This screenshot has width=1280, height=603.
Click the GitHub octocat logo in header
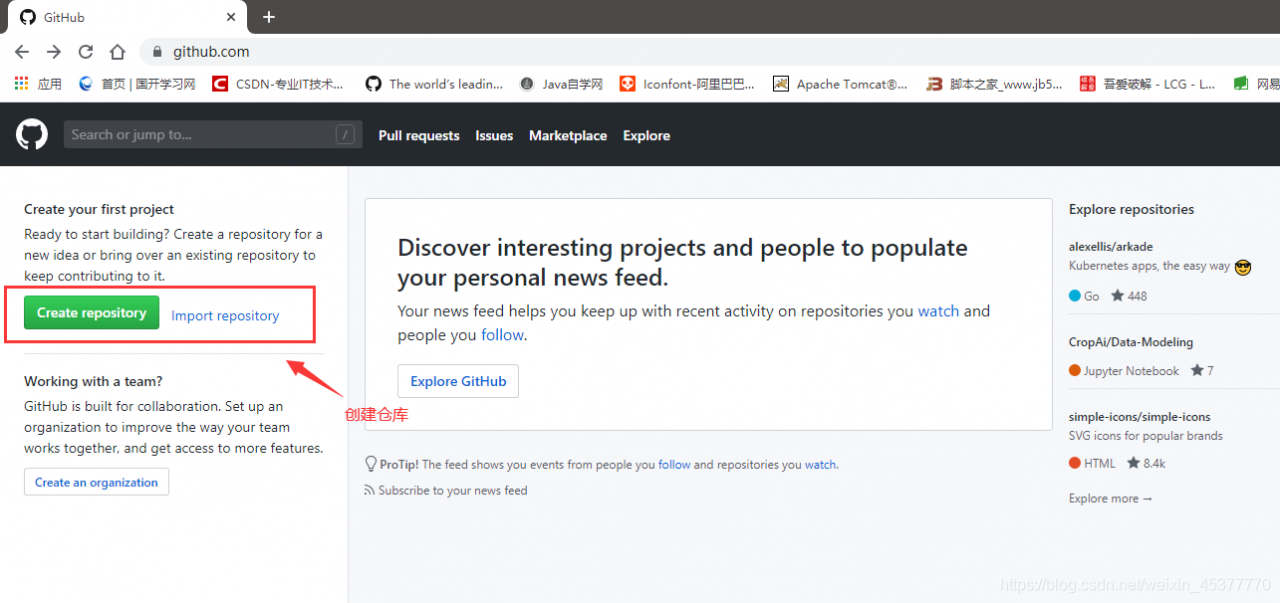point(32,135)
